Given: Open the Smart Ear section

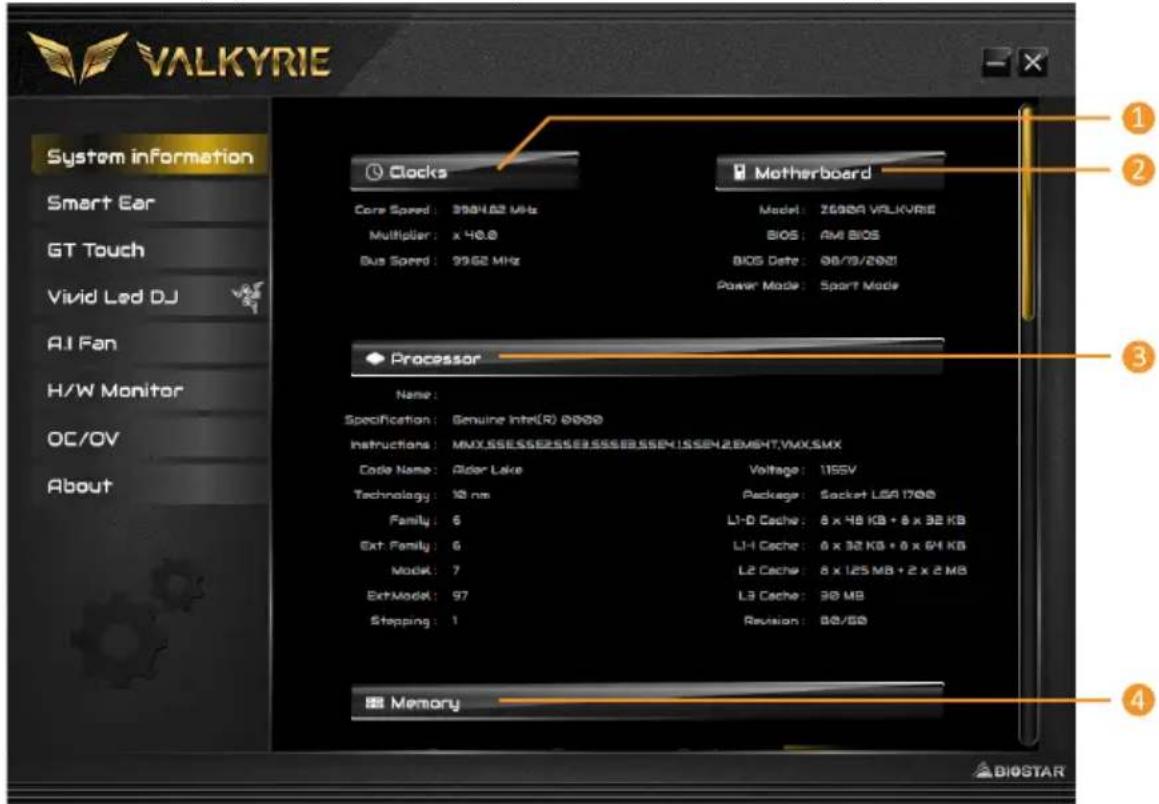Looking at the screenshot, I should (149, 202).
